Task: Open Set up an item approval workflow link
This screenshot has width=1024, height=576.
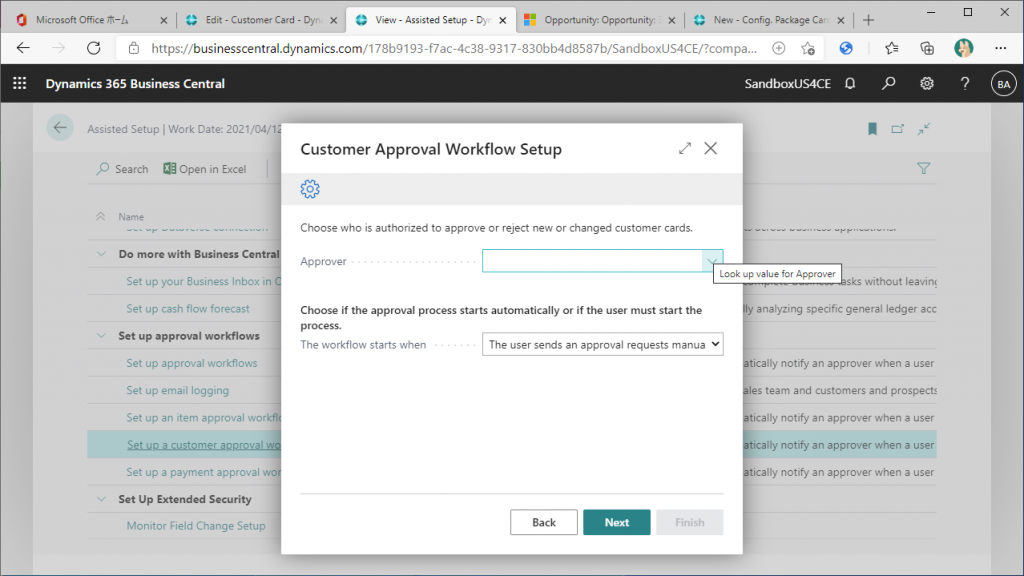Action: click(x=204, y=417)
